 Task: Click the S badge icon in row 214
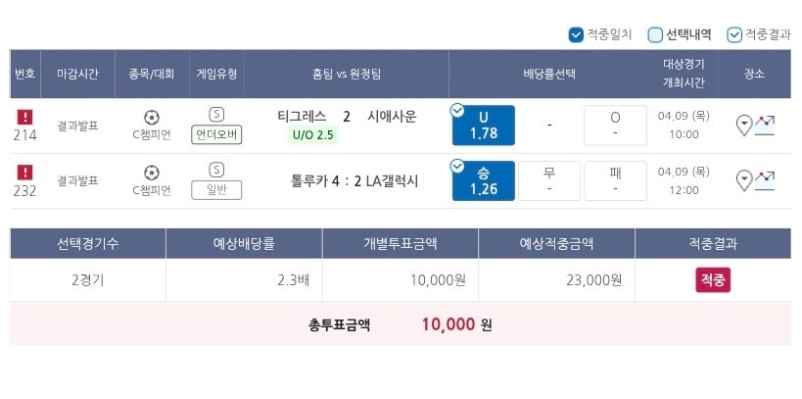pyautogui.click(x=216, y=115)
